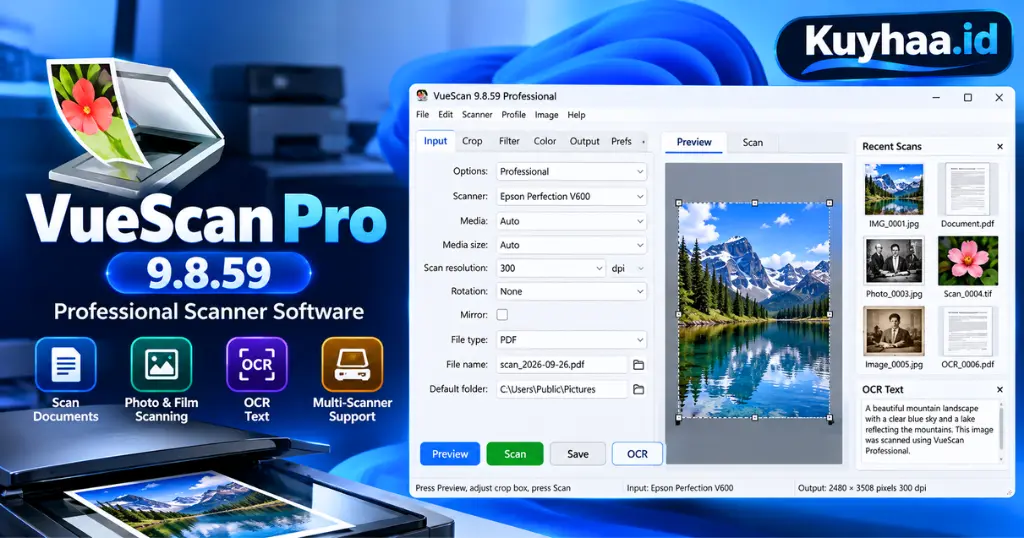Expand the dpi units dropdown

628,268
